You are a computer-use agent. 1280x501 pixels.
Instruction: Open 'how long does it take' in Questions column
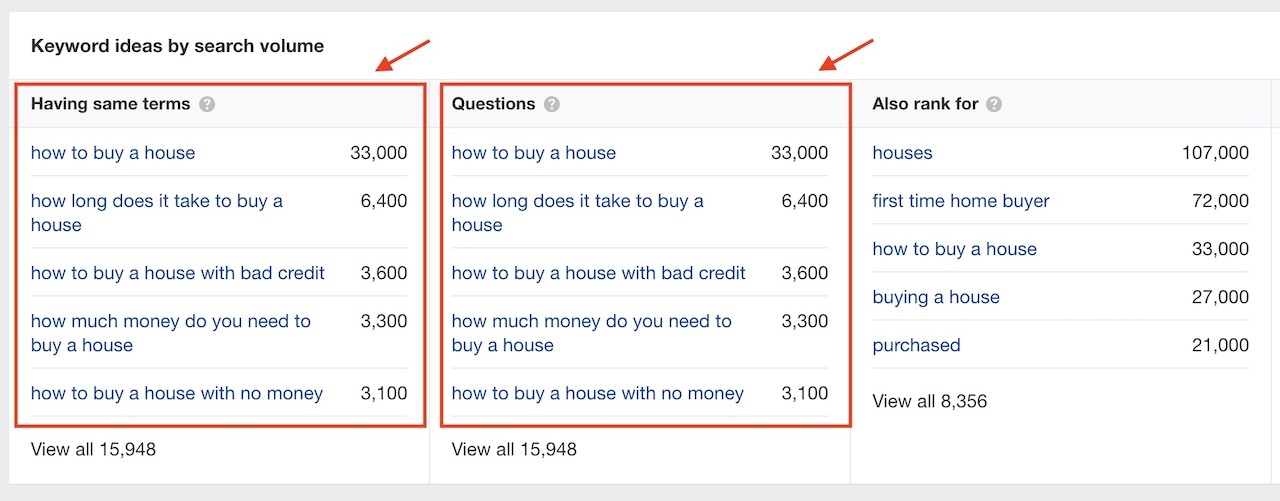tap(578, 213)
